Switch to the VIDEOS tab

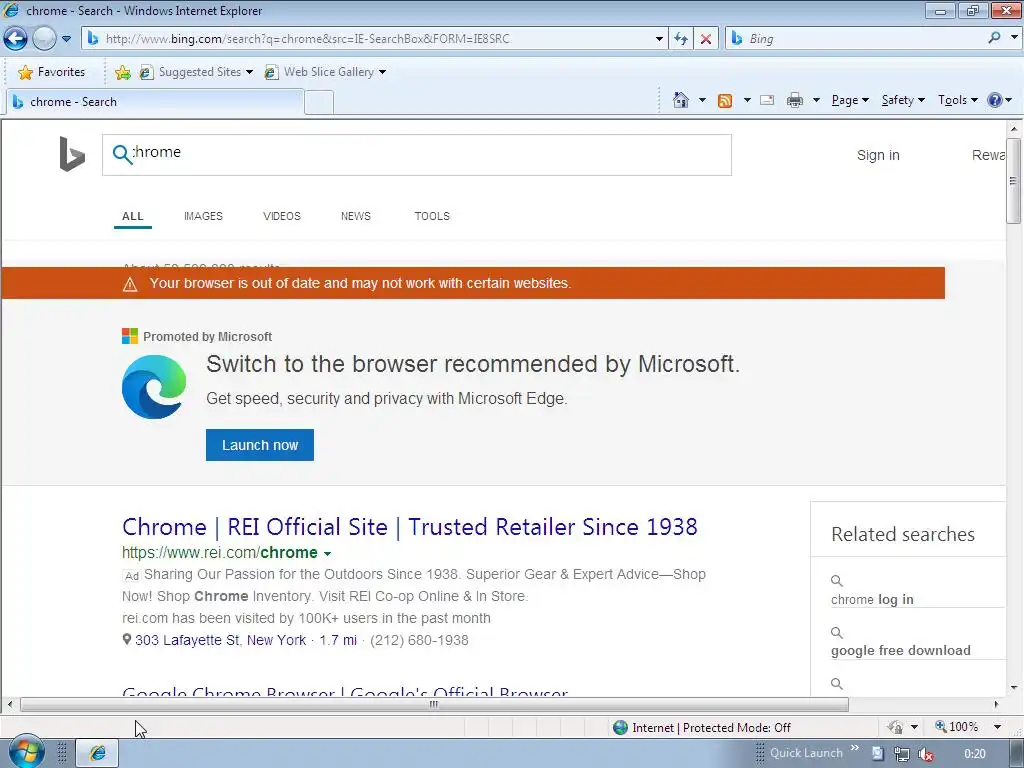click(281, 216)
